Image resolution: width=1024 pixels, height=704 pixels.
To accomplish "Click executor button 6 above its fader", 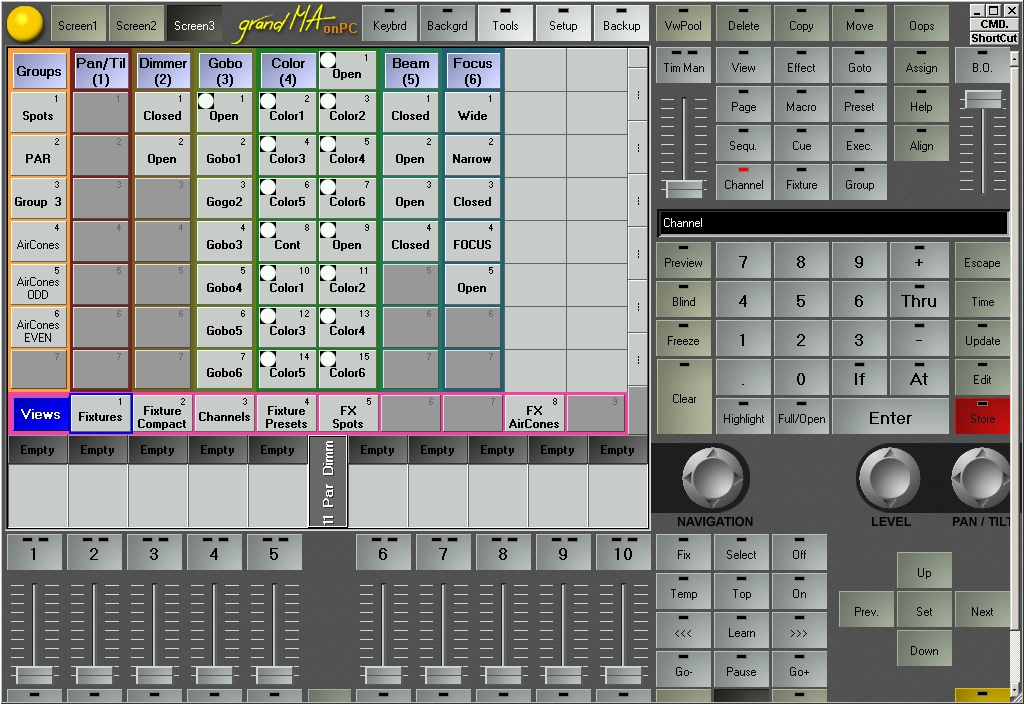I will point(383,552).
